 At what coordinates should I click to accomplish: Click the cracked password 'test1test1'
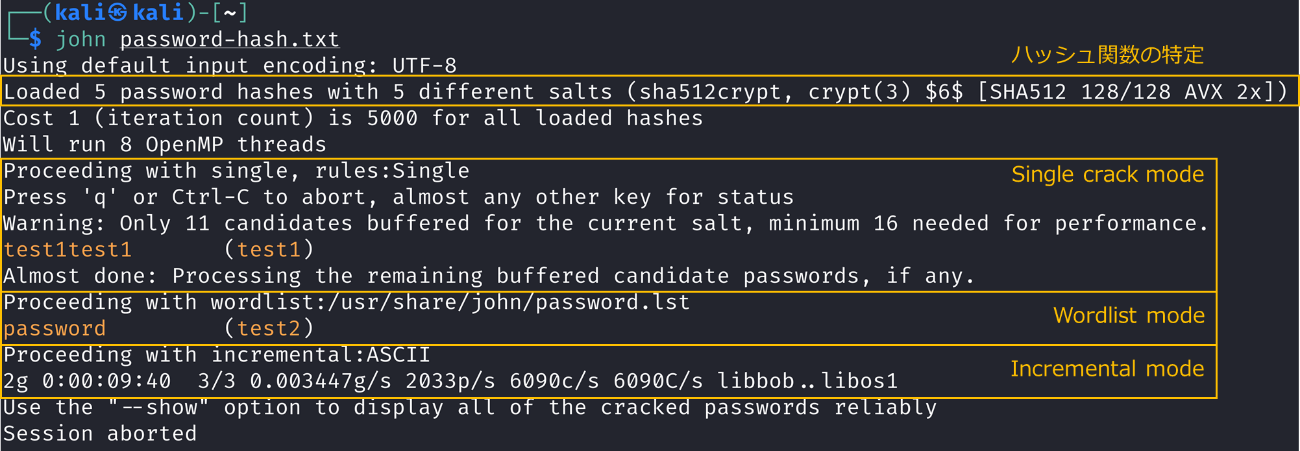68,249
